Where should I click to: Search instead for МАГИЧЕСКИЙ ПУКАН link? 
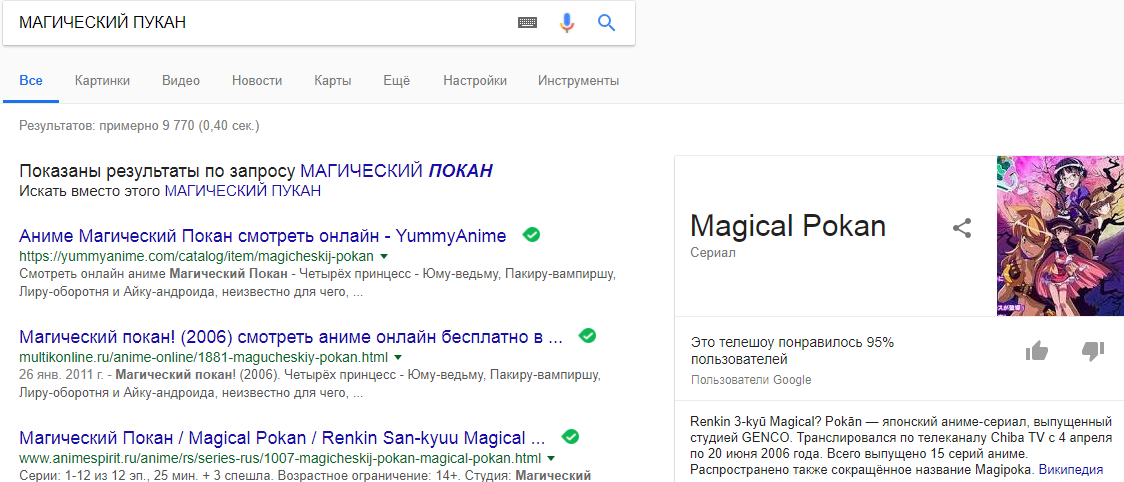(x=242, y=192)
